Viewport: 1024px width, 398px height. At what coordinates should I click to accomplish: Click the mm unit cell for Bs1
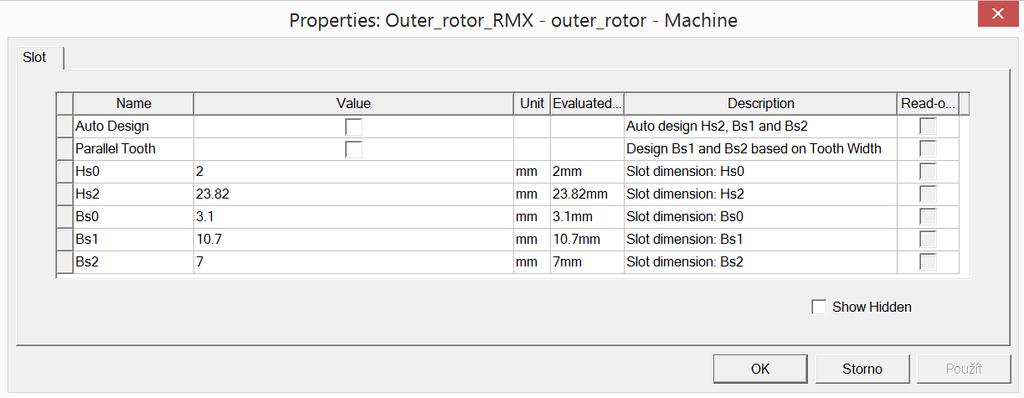click(x=532, y=239)
